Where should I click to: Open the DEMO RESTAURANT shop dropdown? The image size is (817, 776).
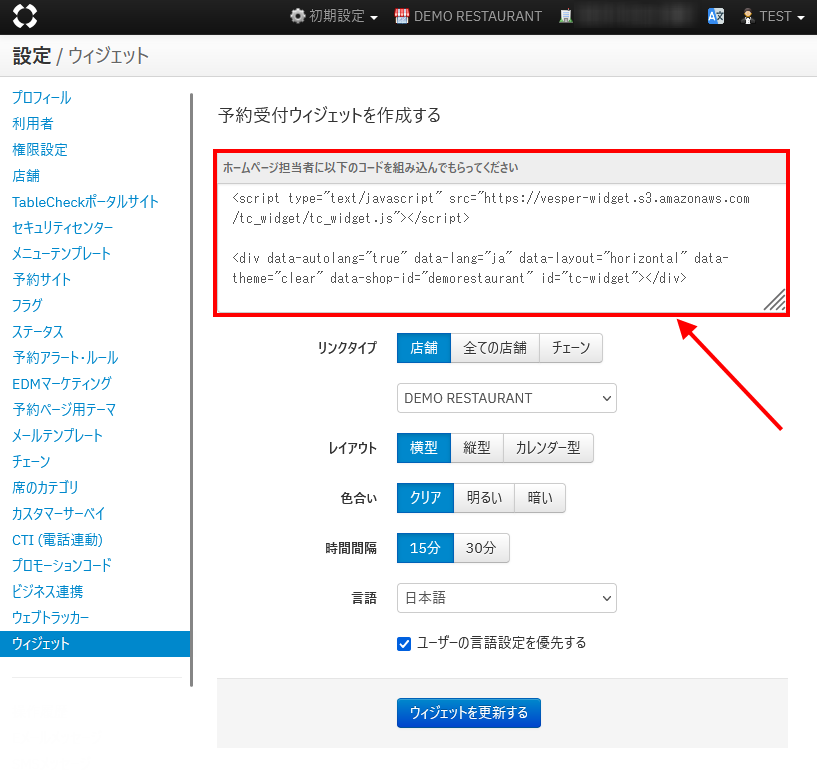(x=506, y=398)
